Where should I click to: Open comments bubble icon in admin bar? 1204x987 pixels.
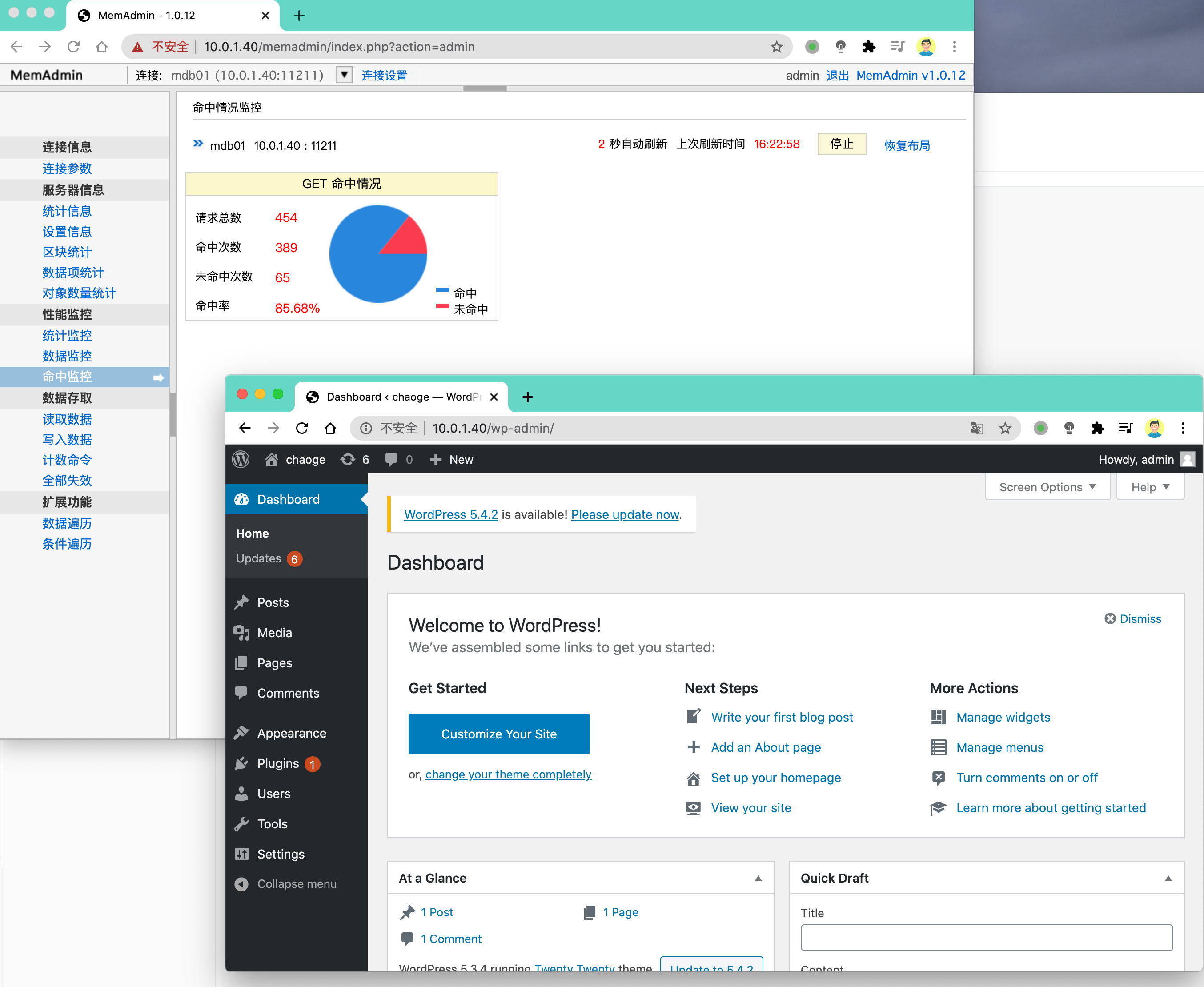coord(391,459)
